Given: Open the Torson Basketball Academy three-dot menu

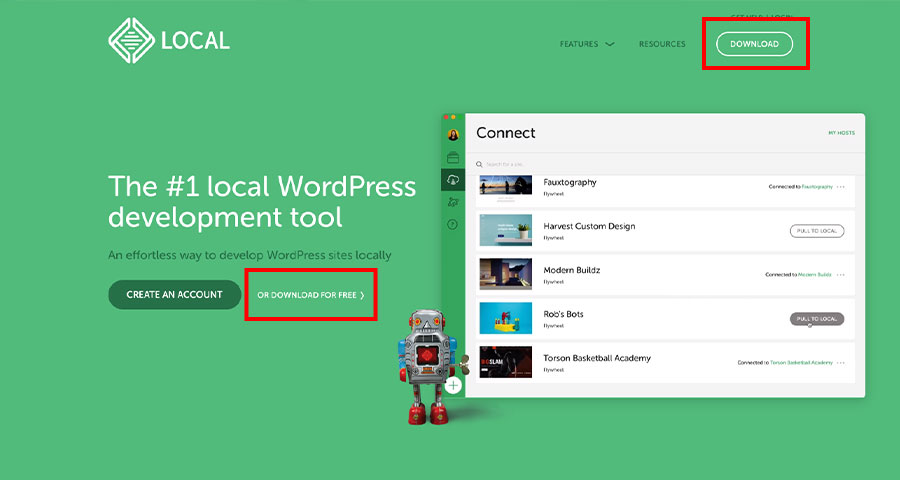Looking at the screenshot, I should pos(841,362).
